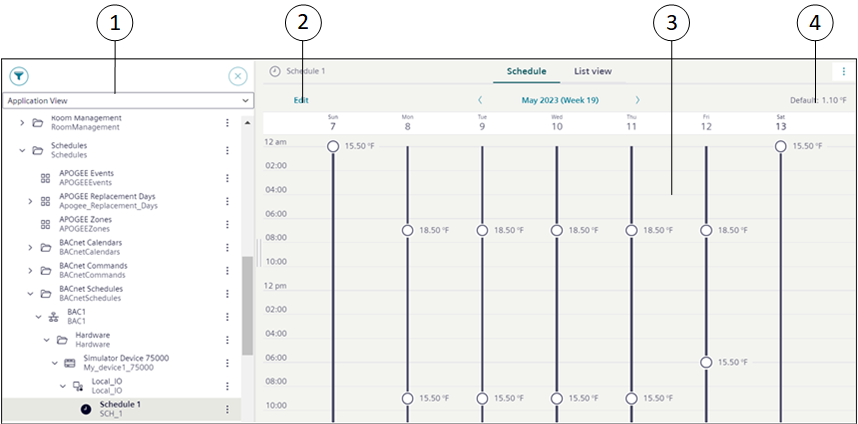This screenshot has width=858, height=424.
Task: Select the Schedule tab
Action: pyautogui.click(x=526, y=72)
